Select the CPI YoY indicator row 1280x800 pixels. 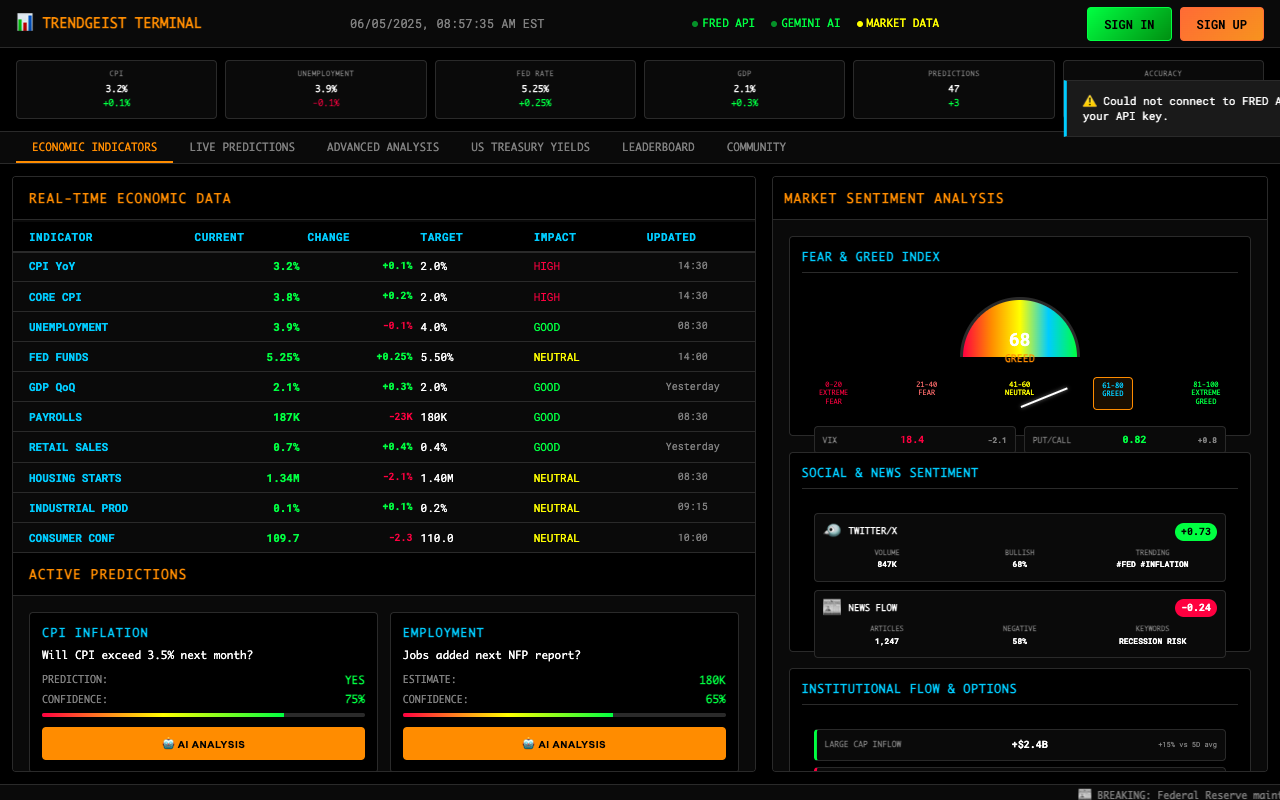tap(384, 267)
